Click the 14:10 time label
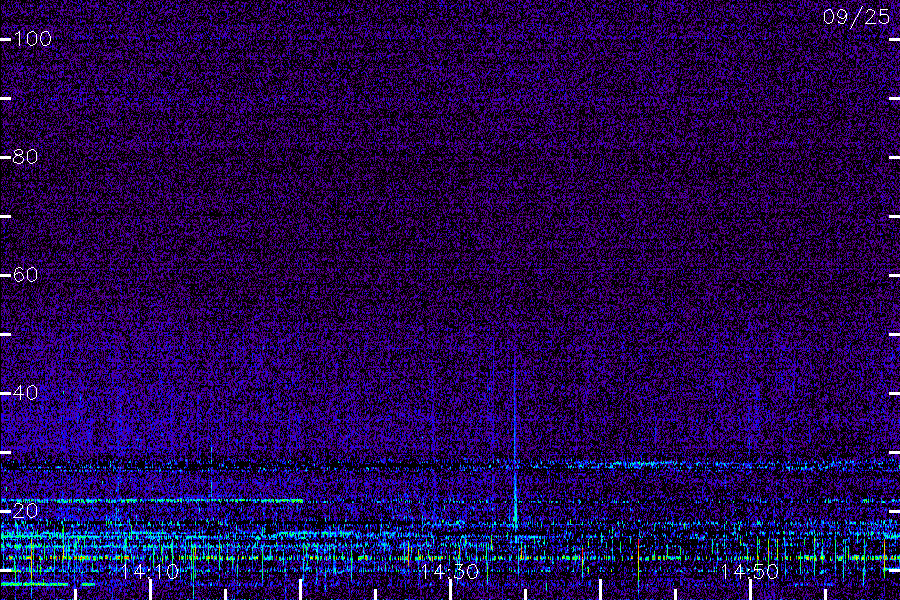900x600 pixels. pyautogui.click(x=150, y=571)
